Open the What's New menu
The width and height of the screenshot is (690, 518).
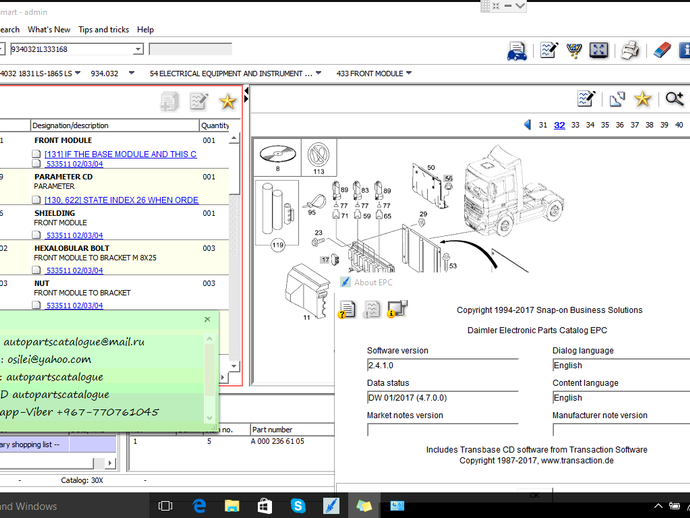[49, 29]
